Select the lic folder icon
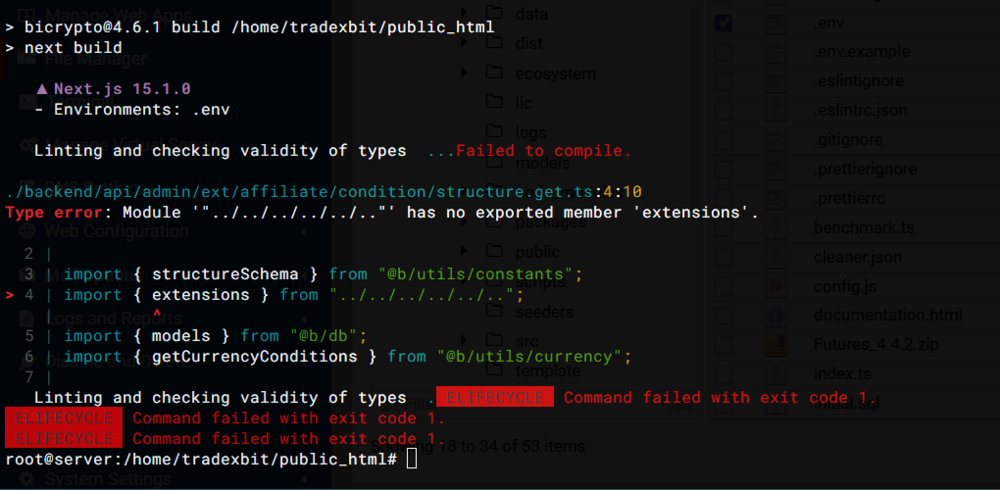 tap(494, 101)
